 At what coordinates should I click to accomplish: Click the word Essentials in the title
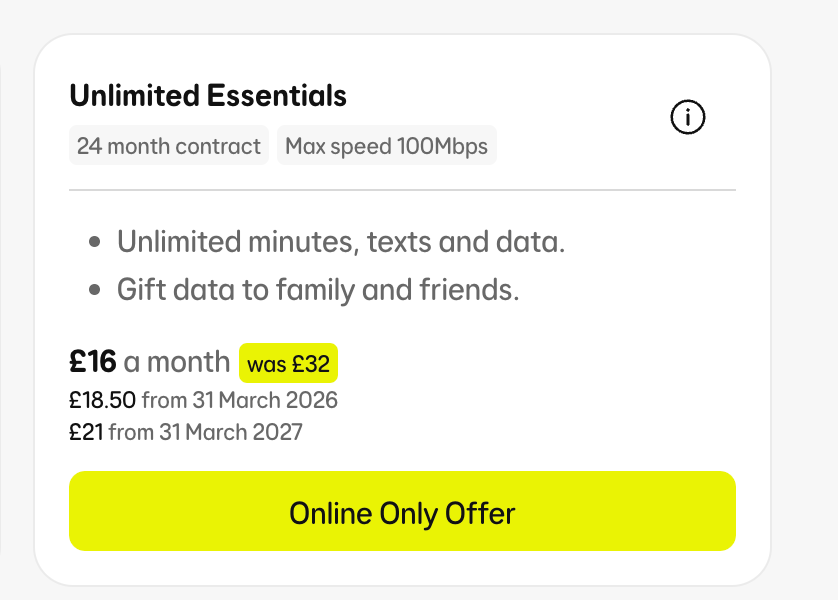[x=277, y=96]
